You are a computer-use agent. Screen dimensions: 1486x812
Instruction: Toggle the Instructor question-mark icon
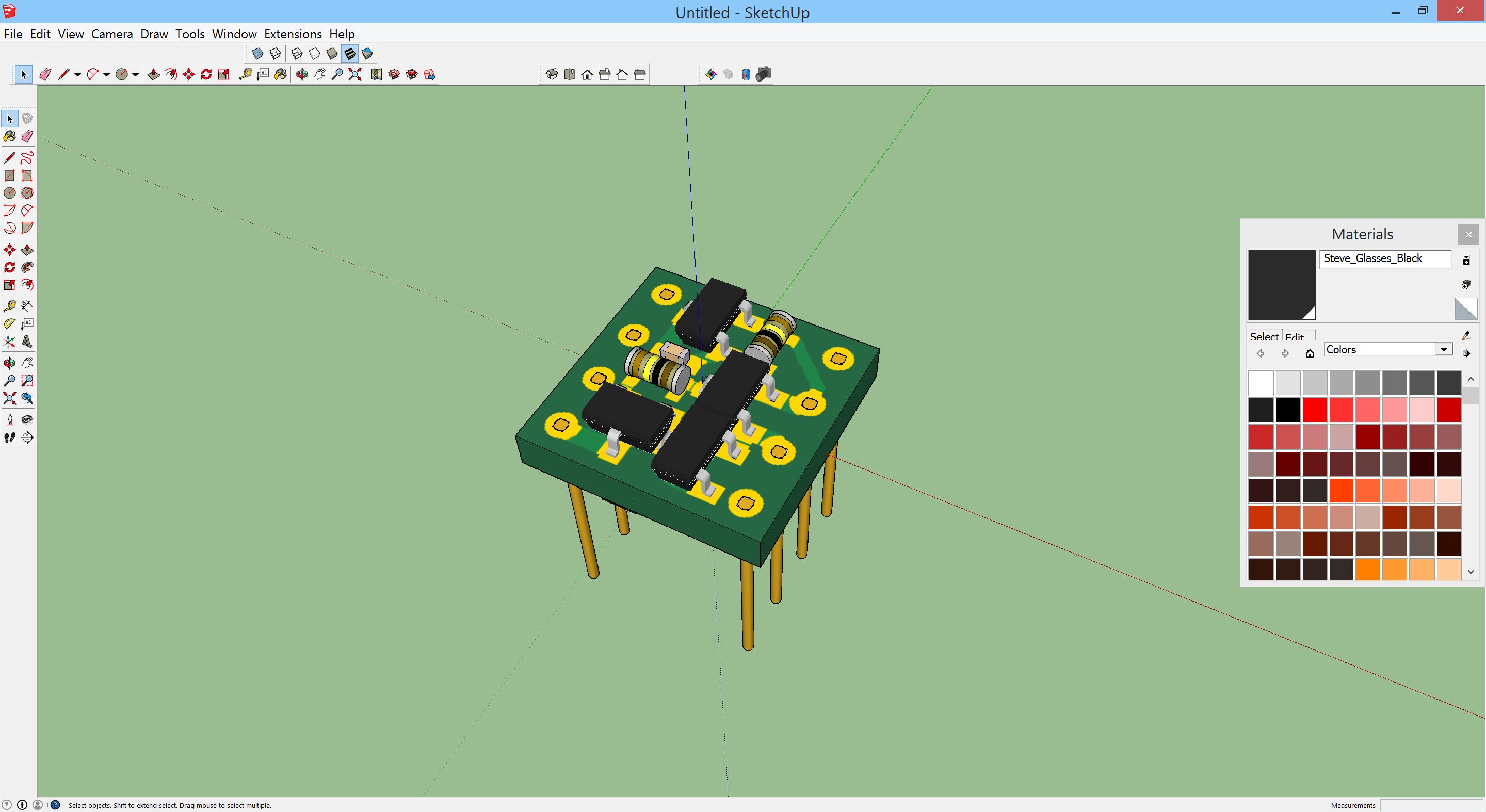click(x=55, y=805)
